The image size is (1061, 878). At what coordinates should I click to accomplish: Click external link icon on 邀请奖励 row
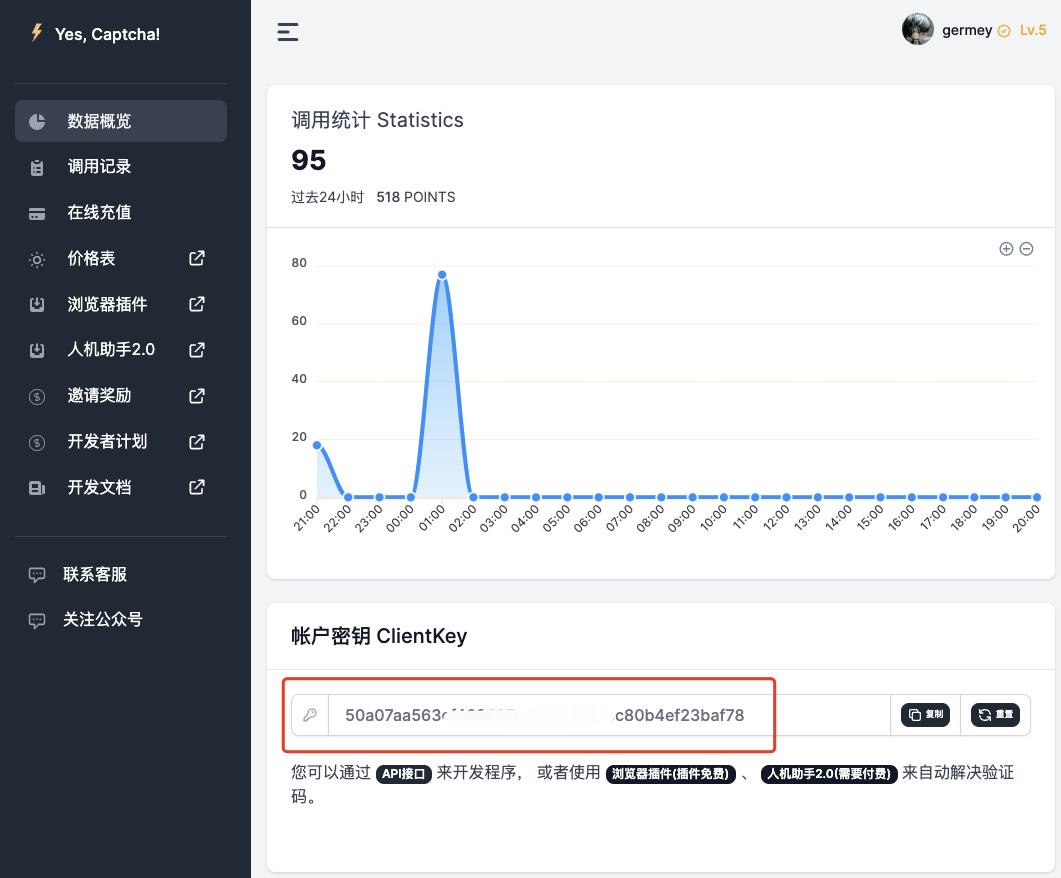pos(197,396)
